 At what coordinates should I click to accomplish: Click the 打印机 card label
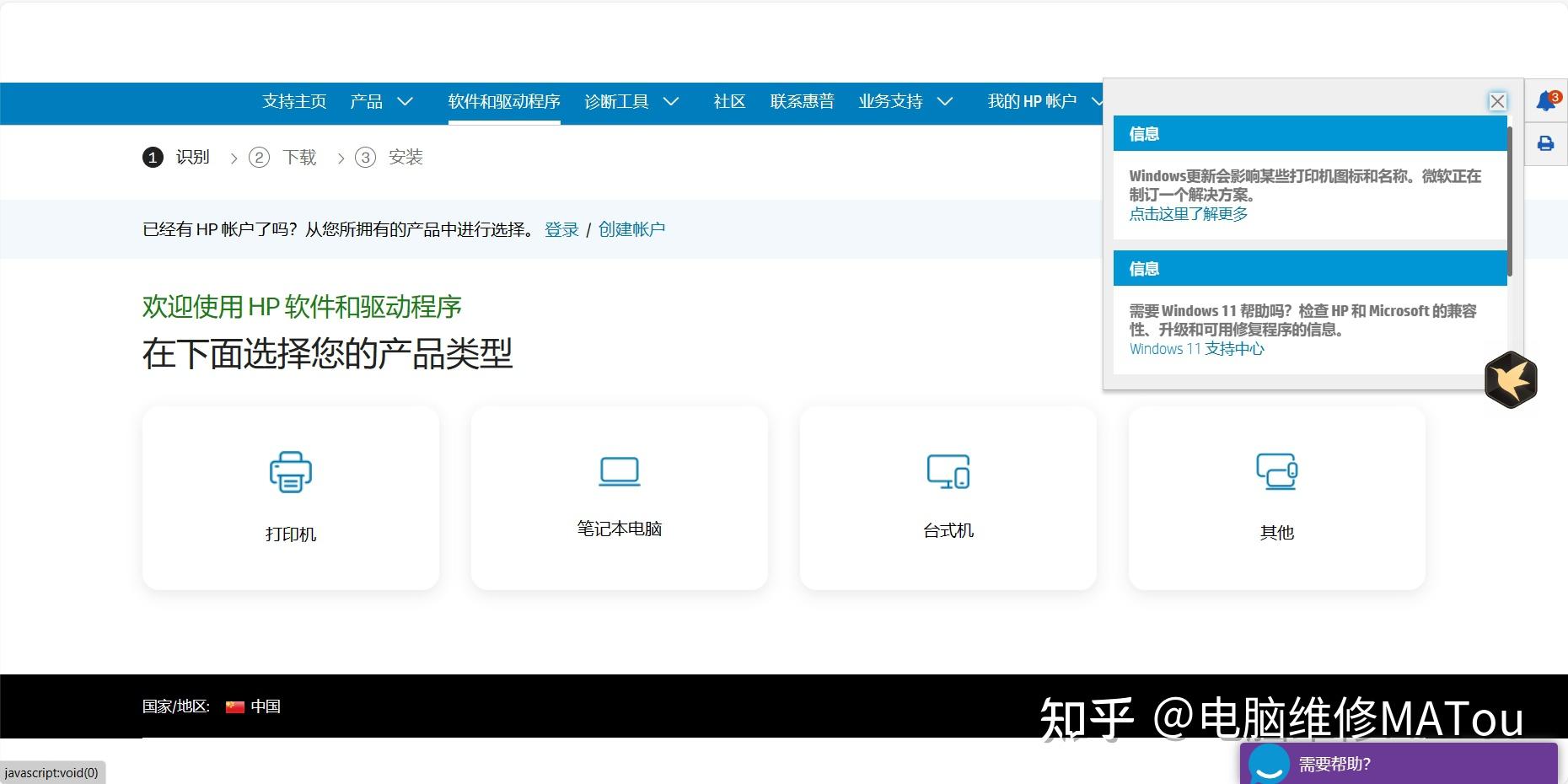click(x=291, y=534)
